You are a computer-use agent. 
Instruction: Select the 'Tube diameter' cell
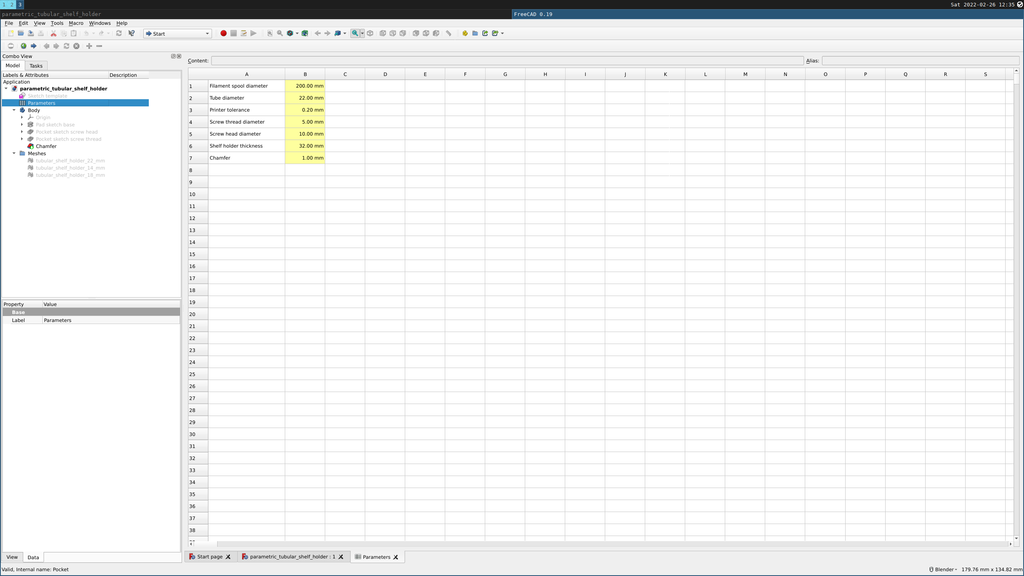tap(247, 98)
